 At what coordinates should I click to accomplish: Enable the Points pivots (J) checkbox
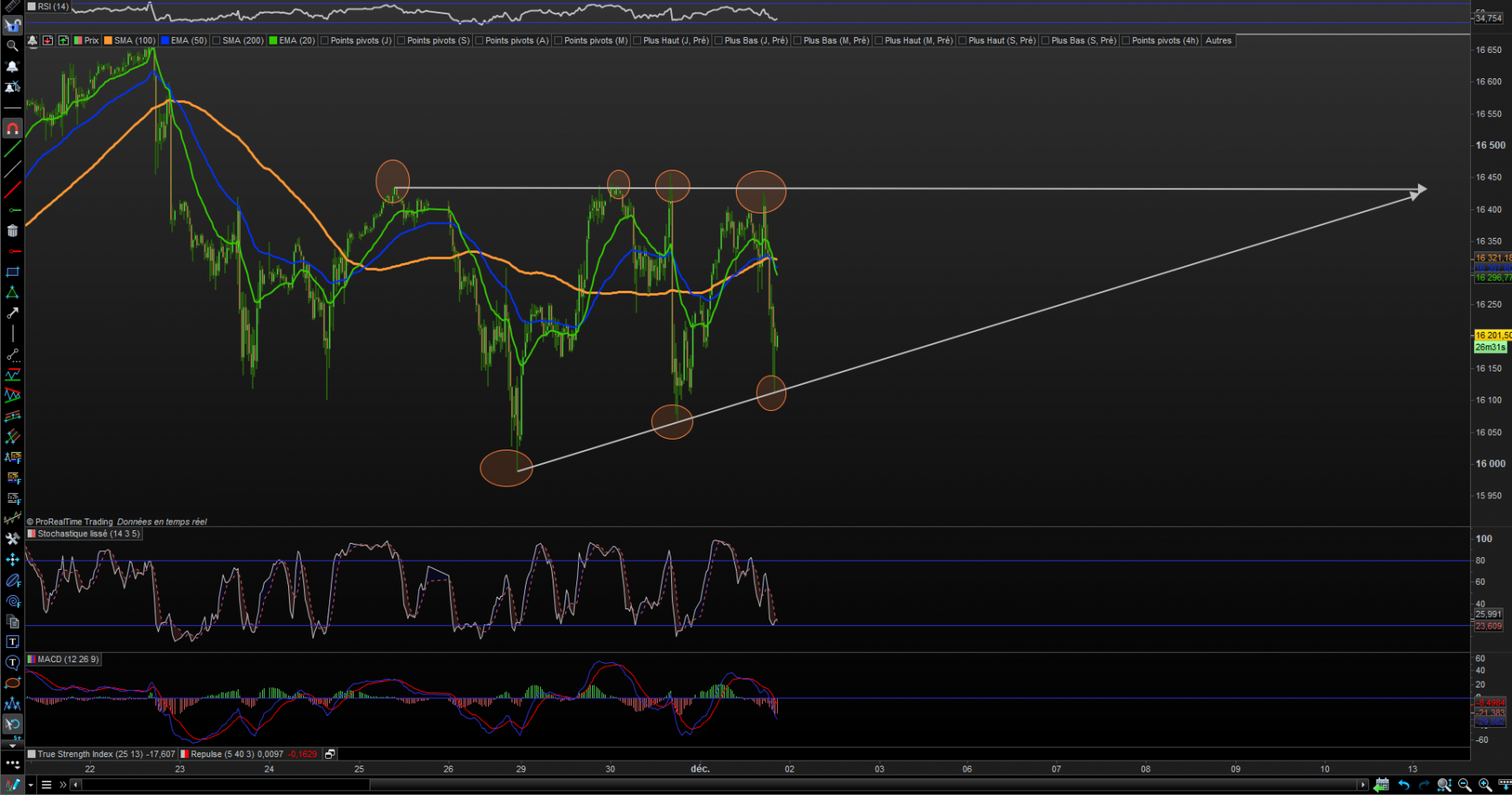(x=324, y=40)
